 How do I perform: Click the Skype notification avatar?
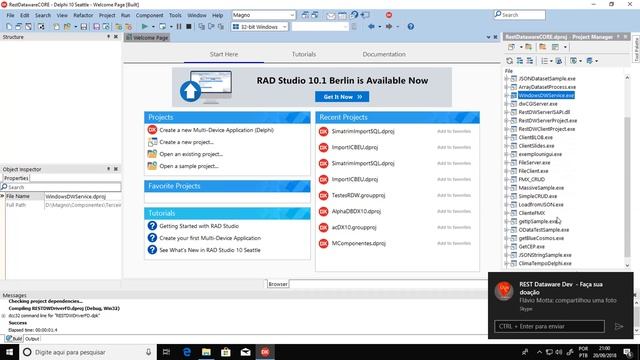[504, 291]
